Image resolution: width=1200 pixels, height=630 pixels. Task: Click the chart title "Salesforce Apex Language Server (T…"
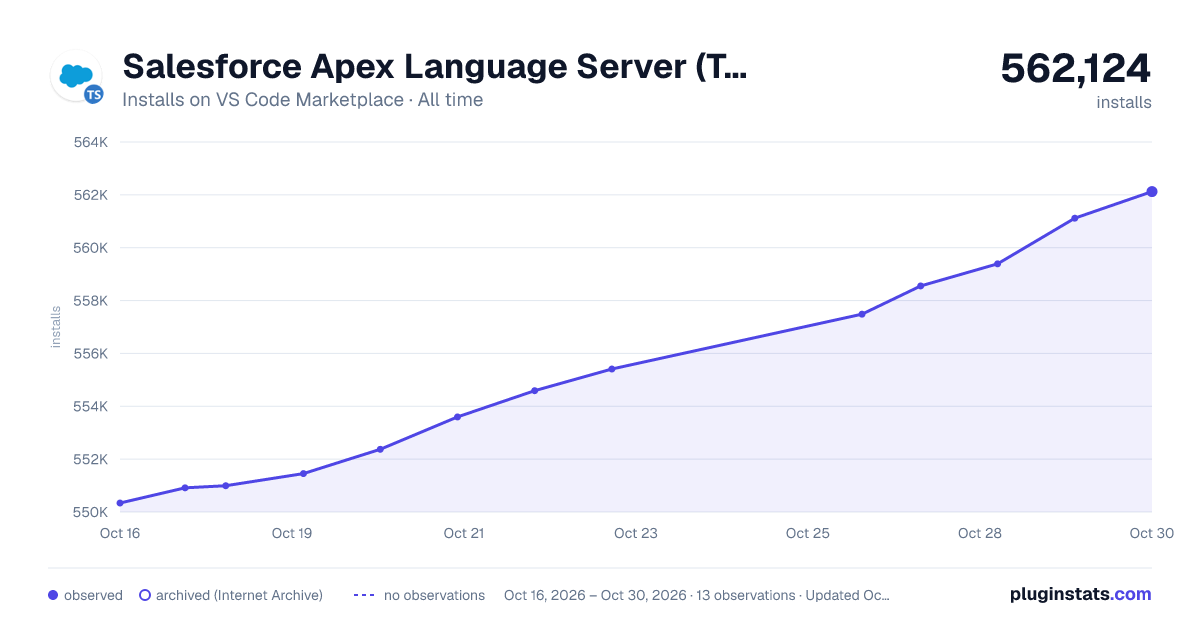point(434,67)
